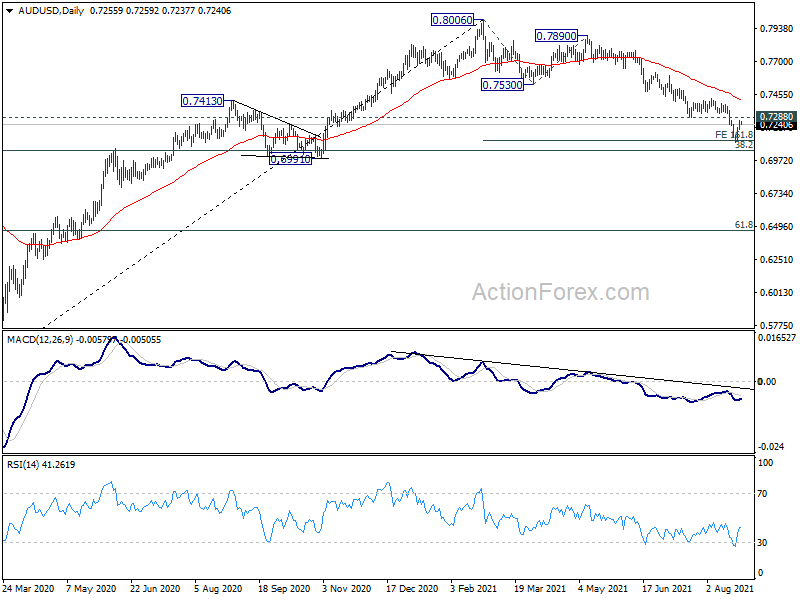Viewport: 800px width, 600px height.
Task: Click the AUDUSD,Daily chart title
Action: [51, 10]
